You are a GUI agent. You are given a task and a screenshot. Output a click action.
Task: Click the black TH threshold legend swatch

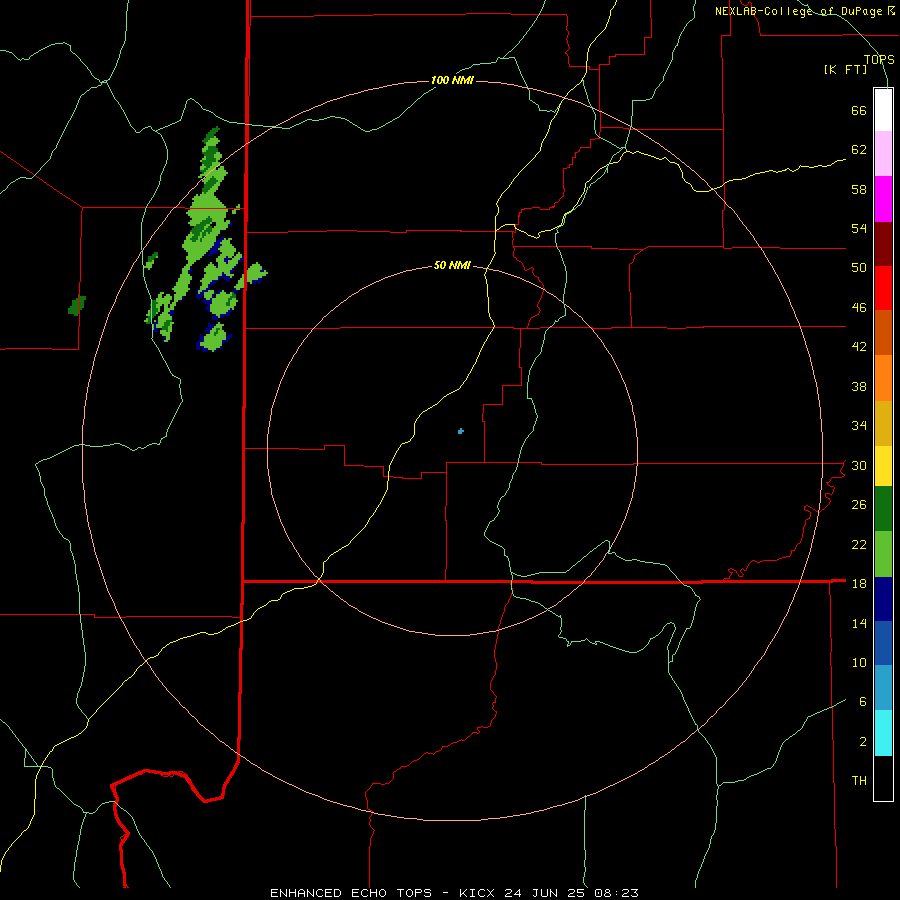pos(883,778)
